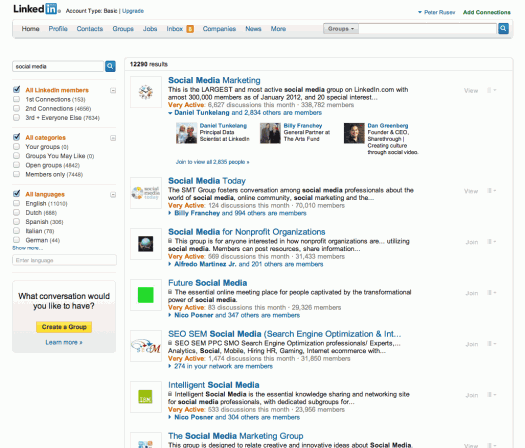
Task: Open options menu for Intelligent Social Media
Action: (492, 394)
